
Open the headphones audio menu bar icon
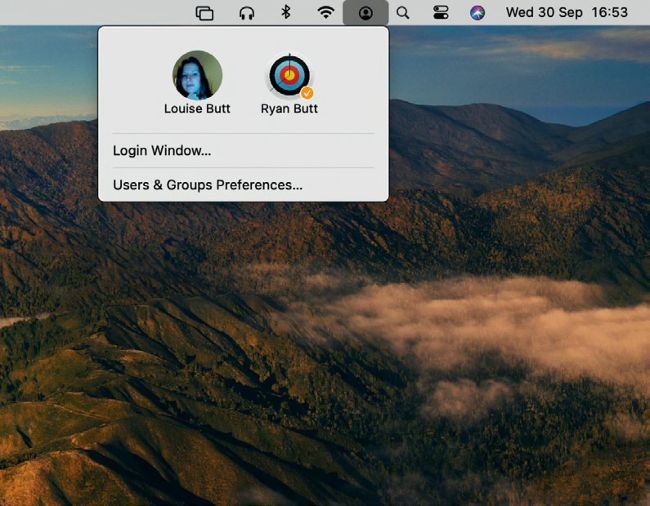click(x=246, y=13)
